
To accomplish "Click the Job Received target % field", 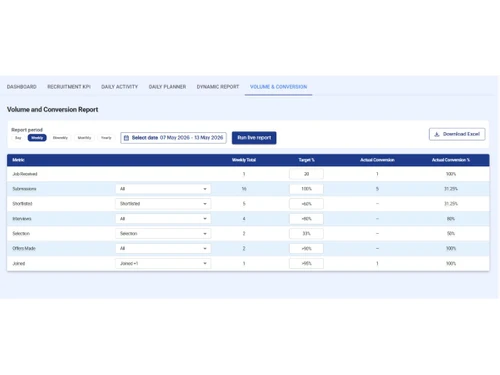I will click(x=306, y=174).
